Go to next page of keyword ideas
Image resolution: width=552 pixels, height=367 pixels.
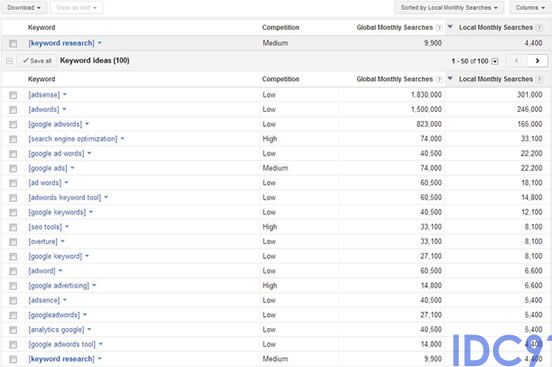pos(537,61)
